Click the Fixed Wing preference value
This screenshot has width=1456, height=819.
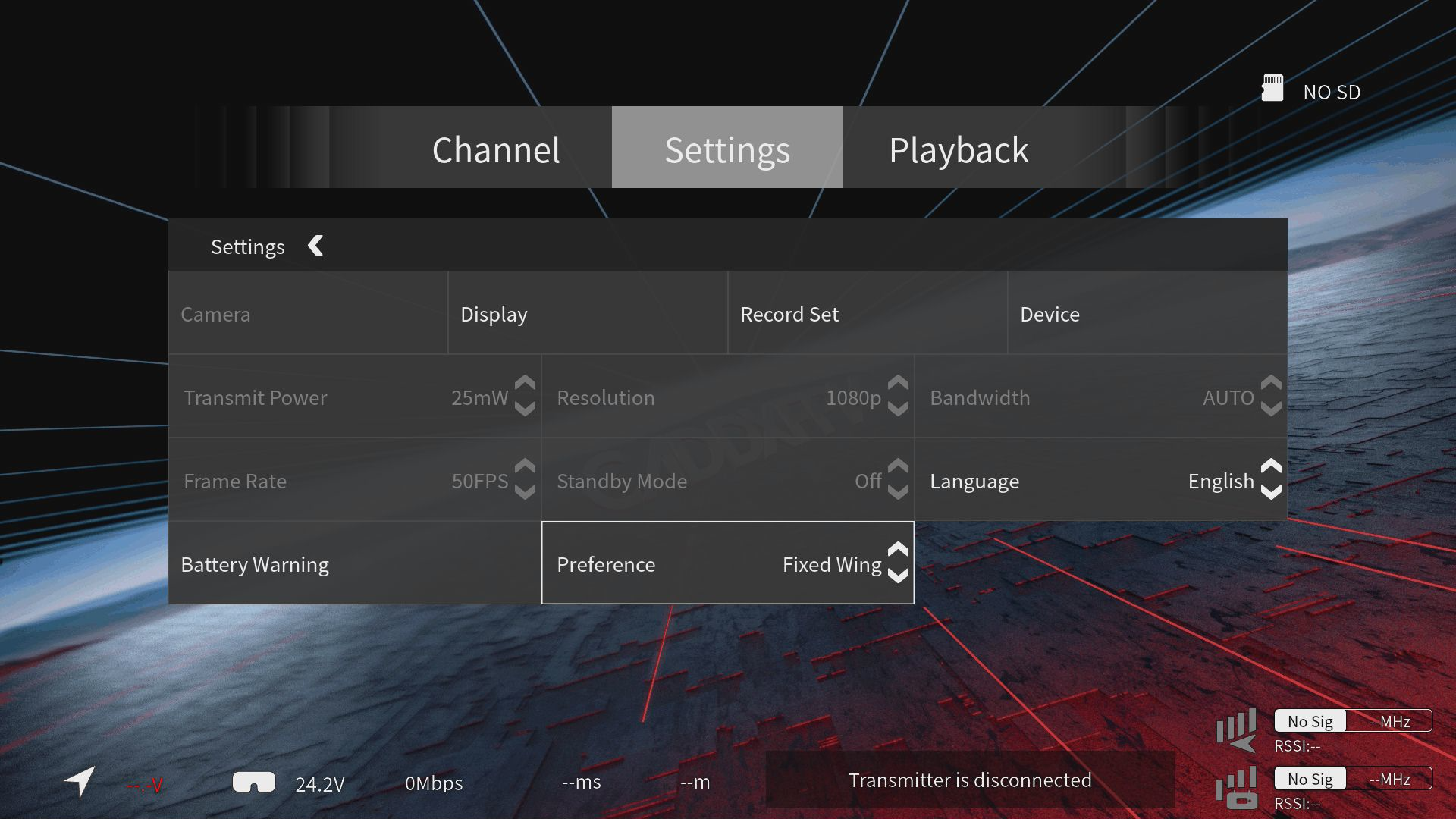[x=832, y=564]
